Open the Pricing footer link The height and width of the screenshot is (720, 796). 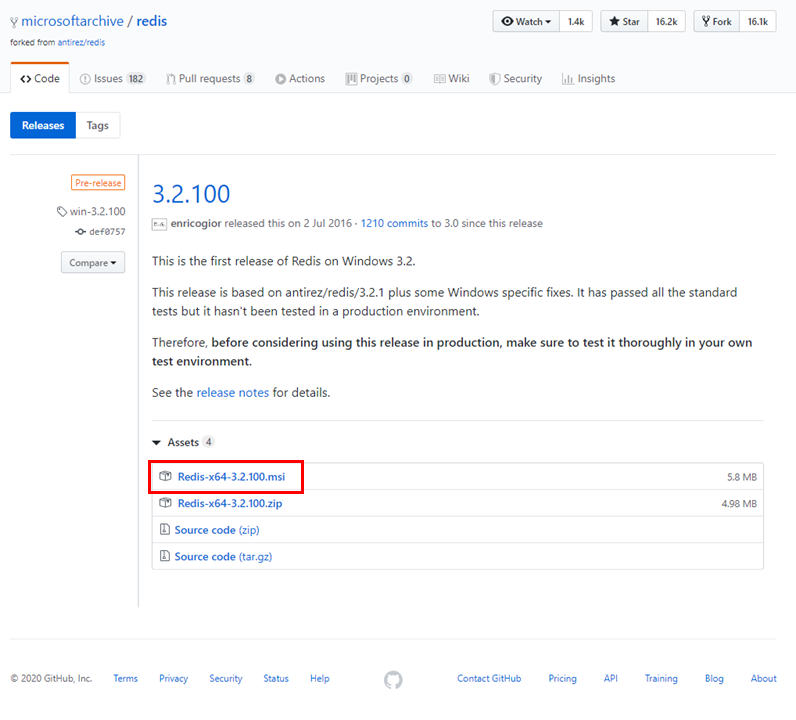click(562, 678)
